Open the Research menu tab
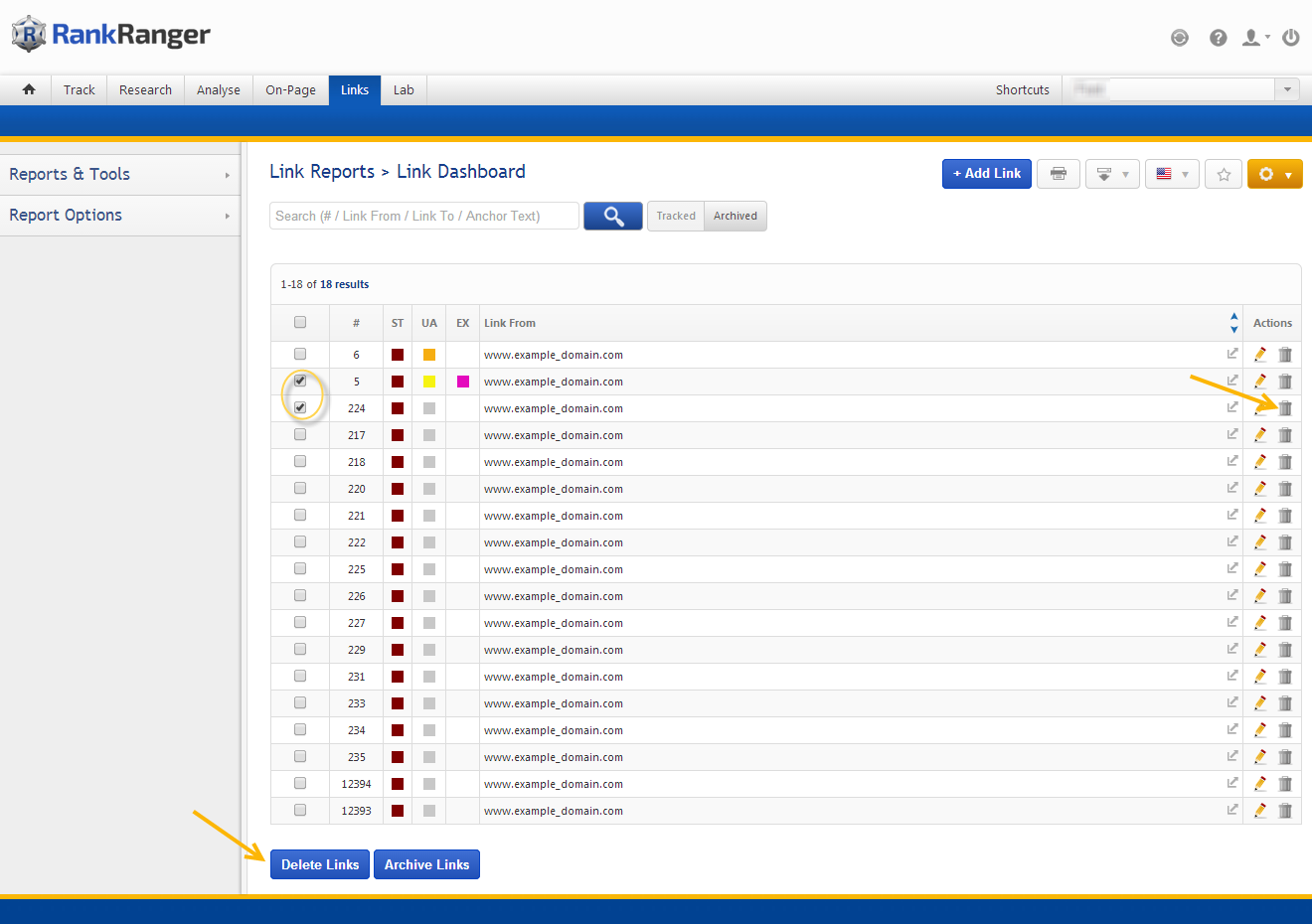This screenshot has height=924, width=1312. (x=145, y=89)
